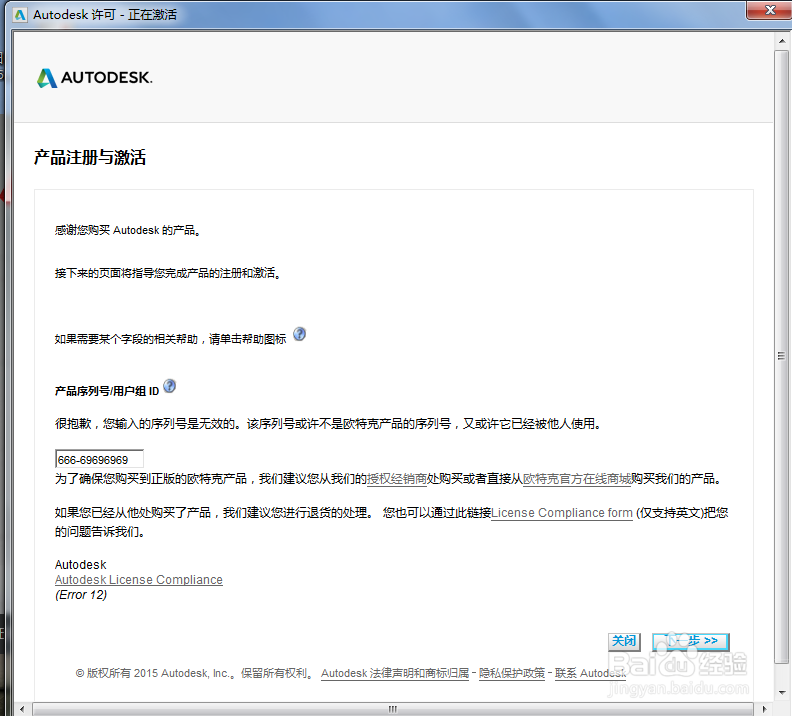
Task: Click the help icon next to 产品序列号/用户组 ID
Action: point(170,386)
